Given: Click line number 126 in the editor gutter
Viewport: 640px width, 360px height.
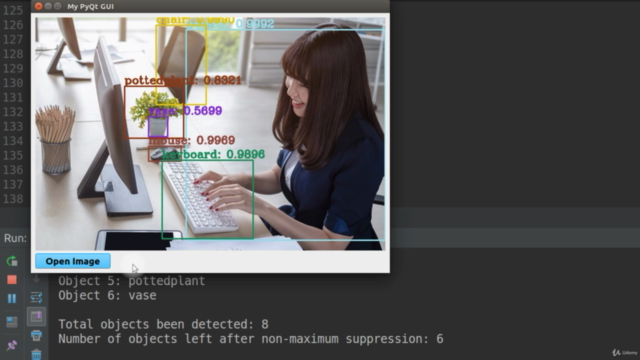Looking at the screenshot, I should (13, 25).
